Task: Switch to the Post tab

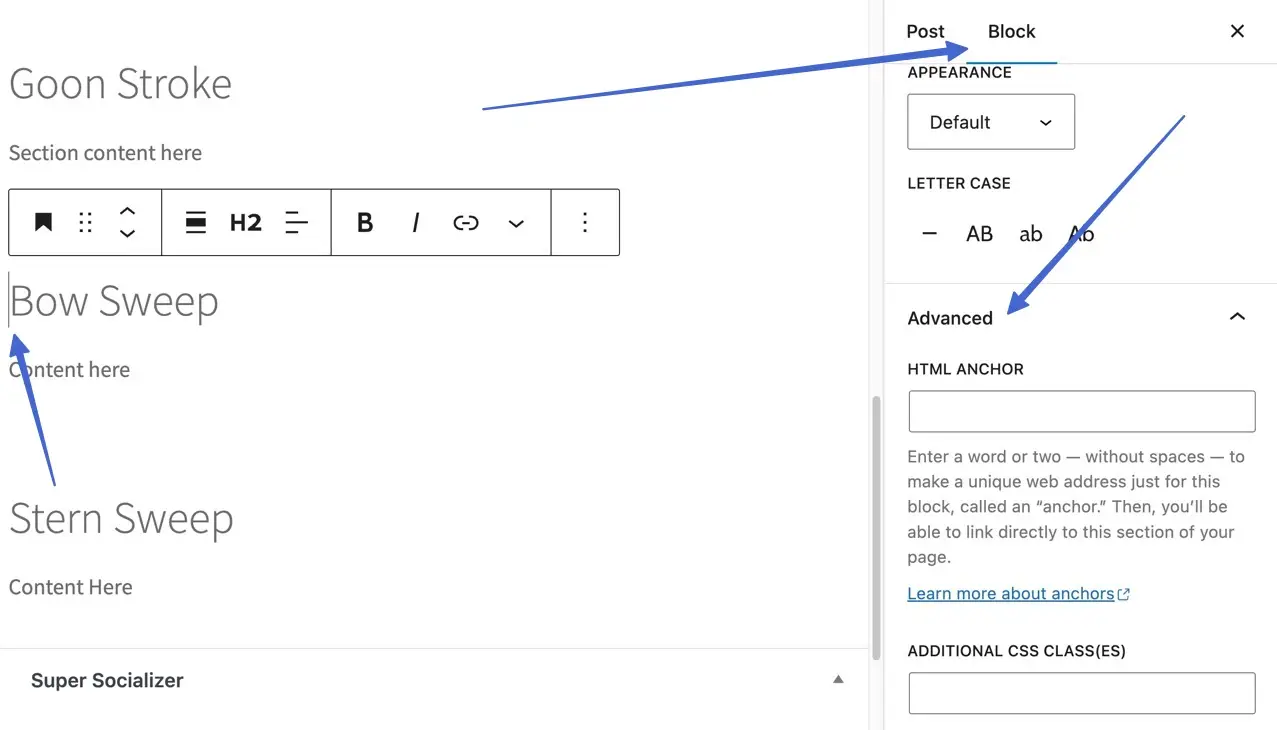Action: pyautogui.click(x=925, y=32)
